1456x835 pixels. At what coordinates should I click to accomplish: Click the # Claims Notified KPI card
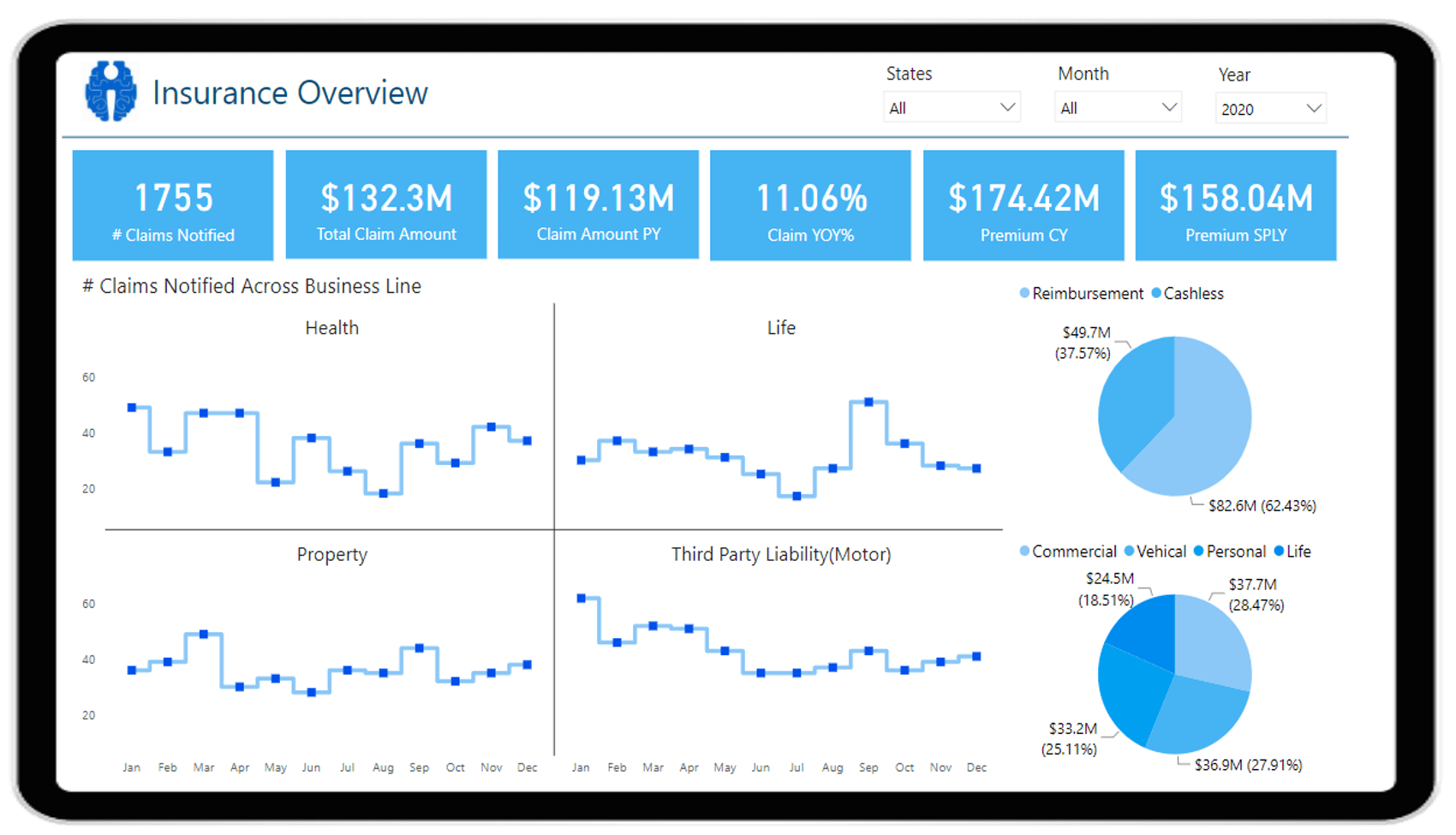tap(172, 206)
